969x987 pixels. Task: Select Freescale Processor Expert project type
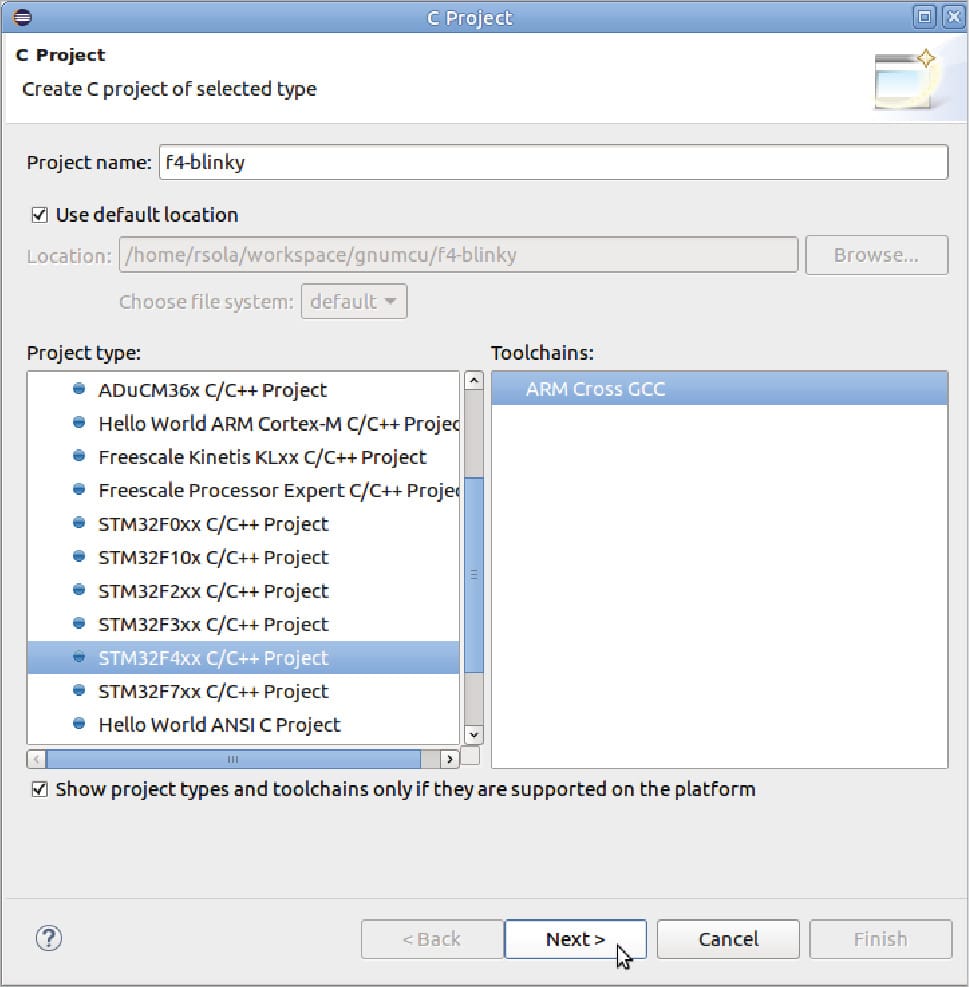(x=244, y=490)
